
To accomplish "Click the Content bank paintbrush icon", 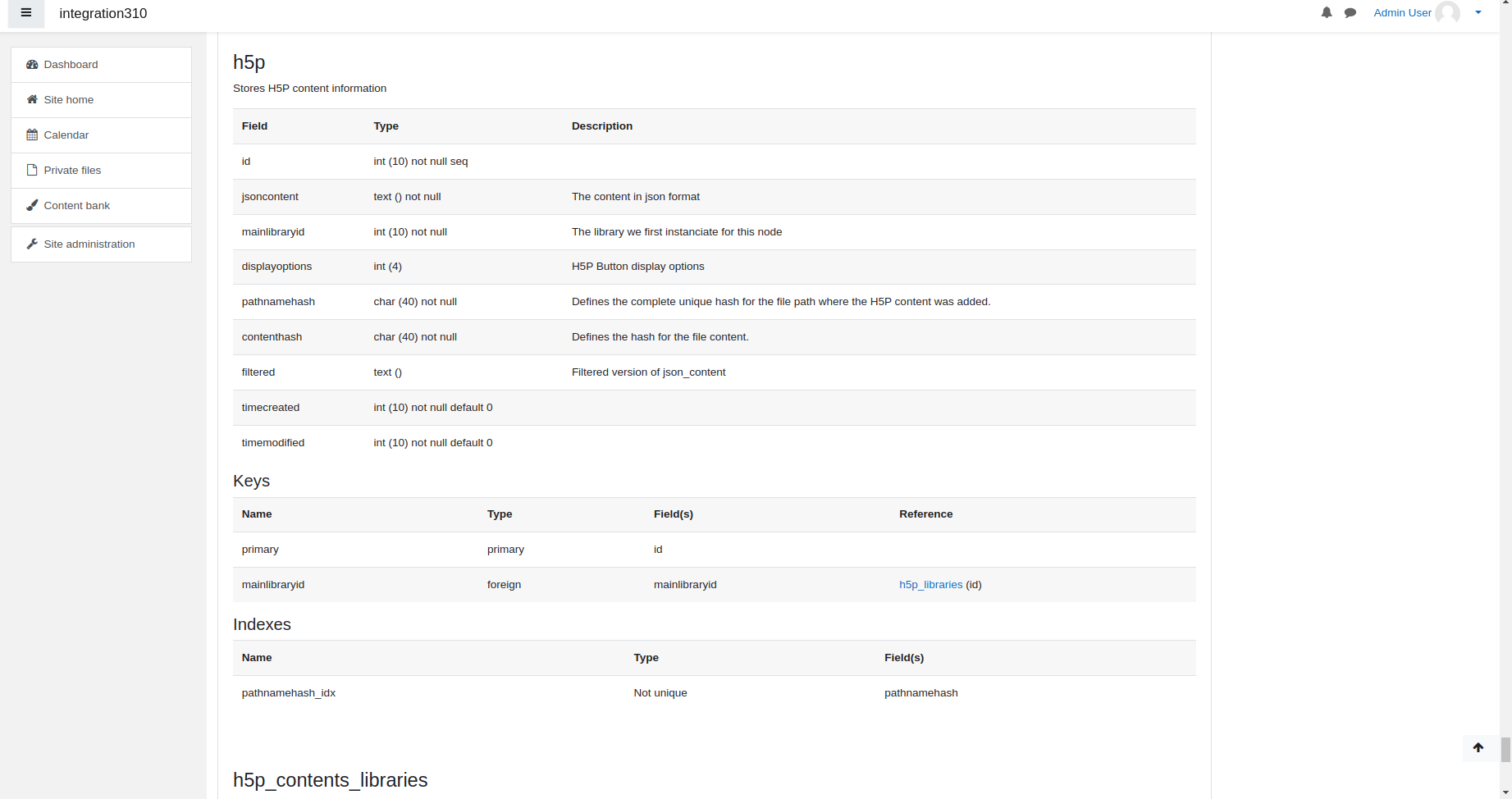I will tap(32, 206).
